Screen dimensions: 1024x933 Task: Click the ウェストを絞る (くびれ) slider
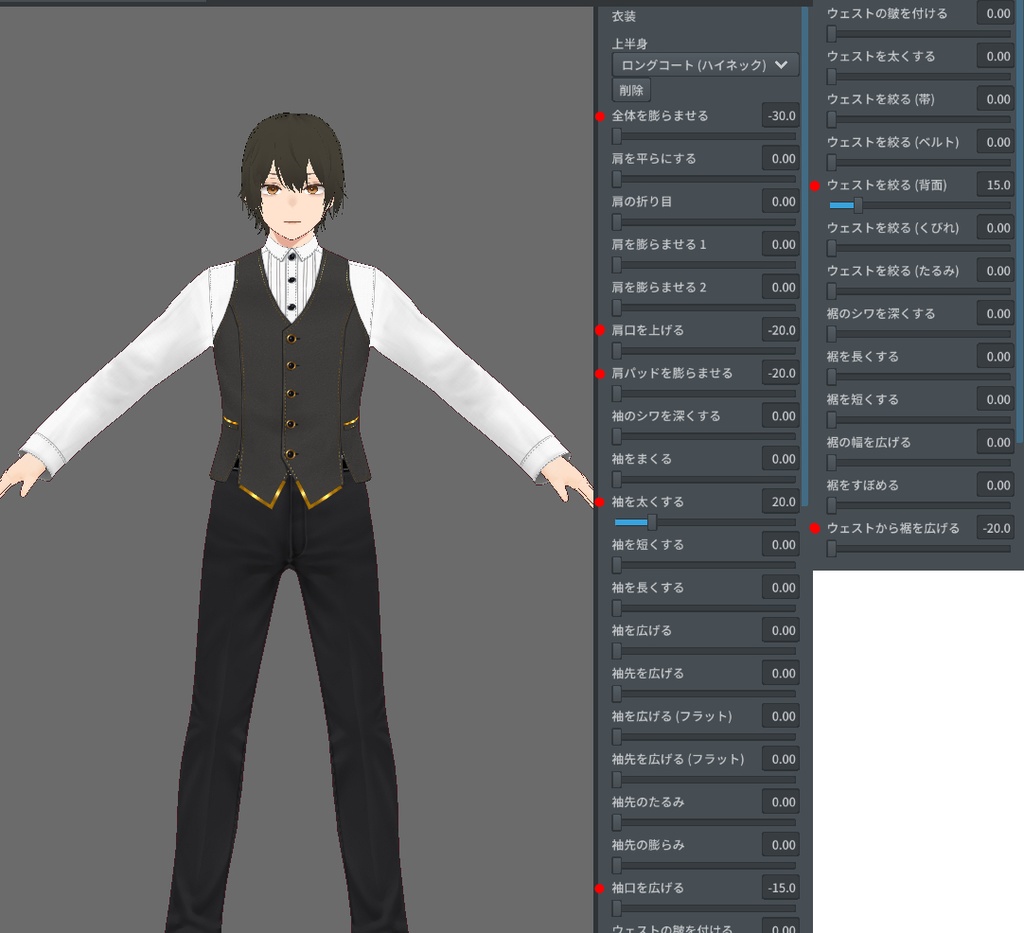point(919,249)
